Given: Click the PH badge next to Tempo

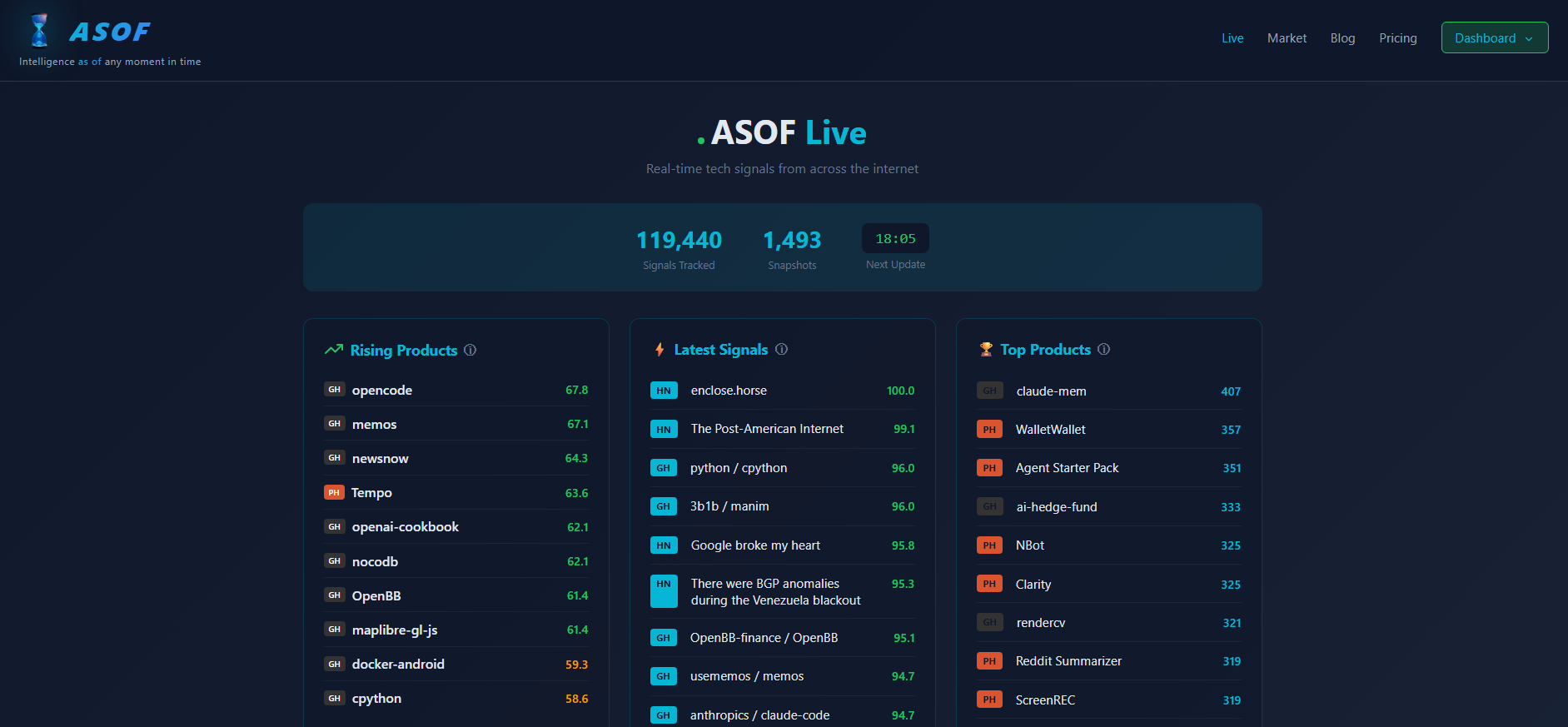Looking at the screenshot, I should [x=334, y=492].
